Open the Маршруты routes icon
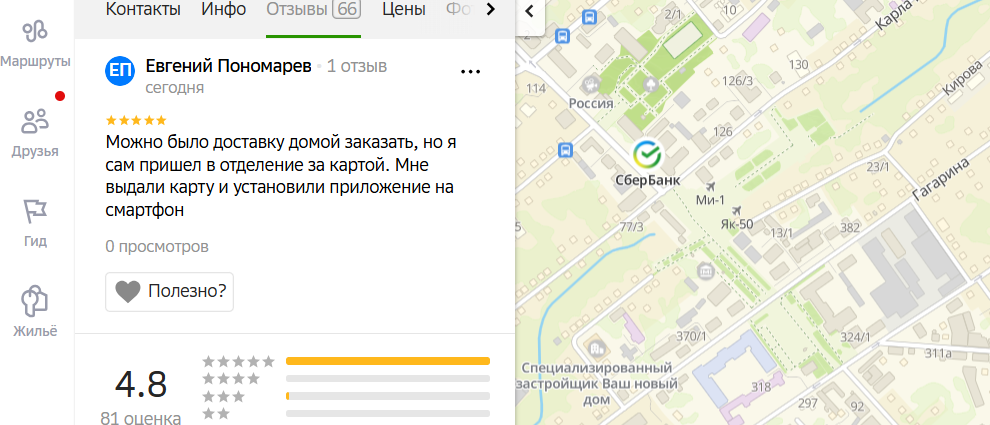The width and height of the screenshot is (990, 425). (35, 33)
